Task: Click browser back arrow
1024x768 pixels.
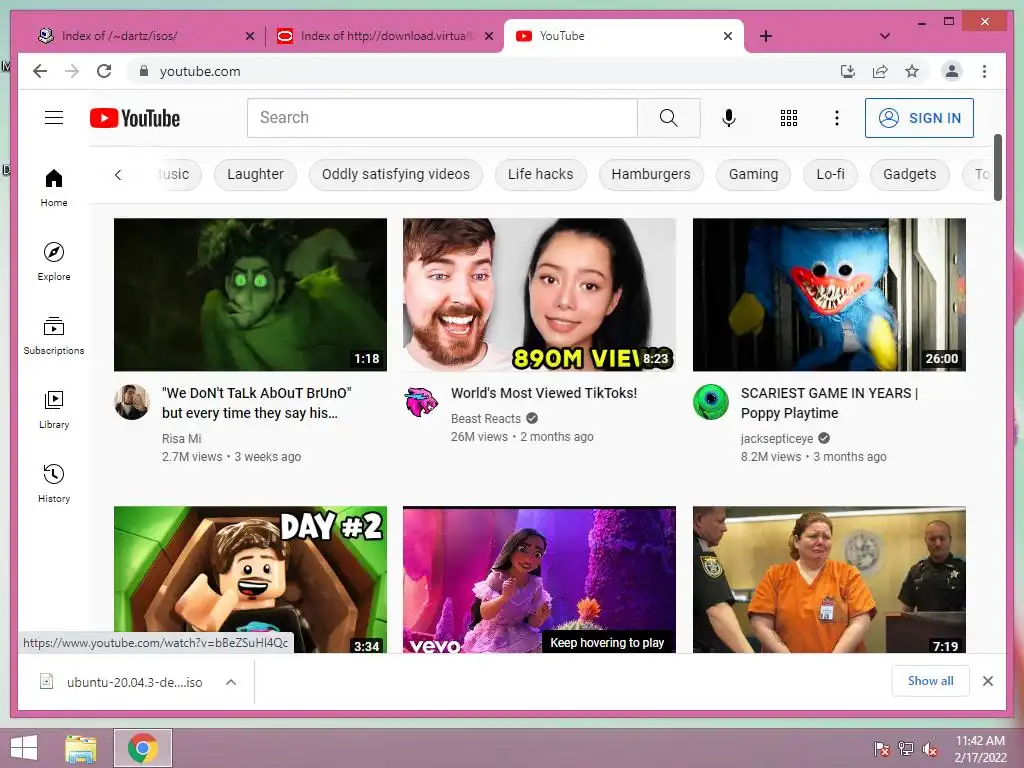Action: pos(40,71)
